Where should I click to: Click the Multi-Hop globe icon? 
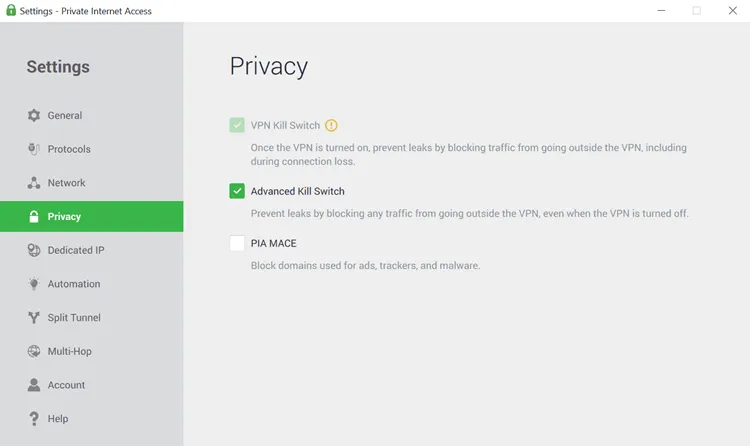[x=34, y=351]
